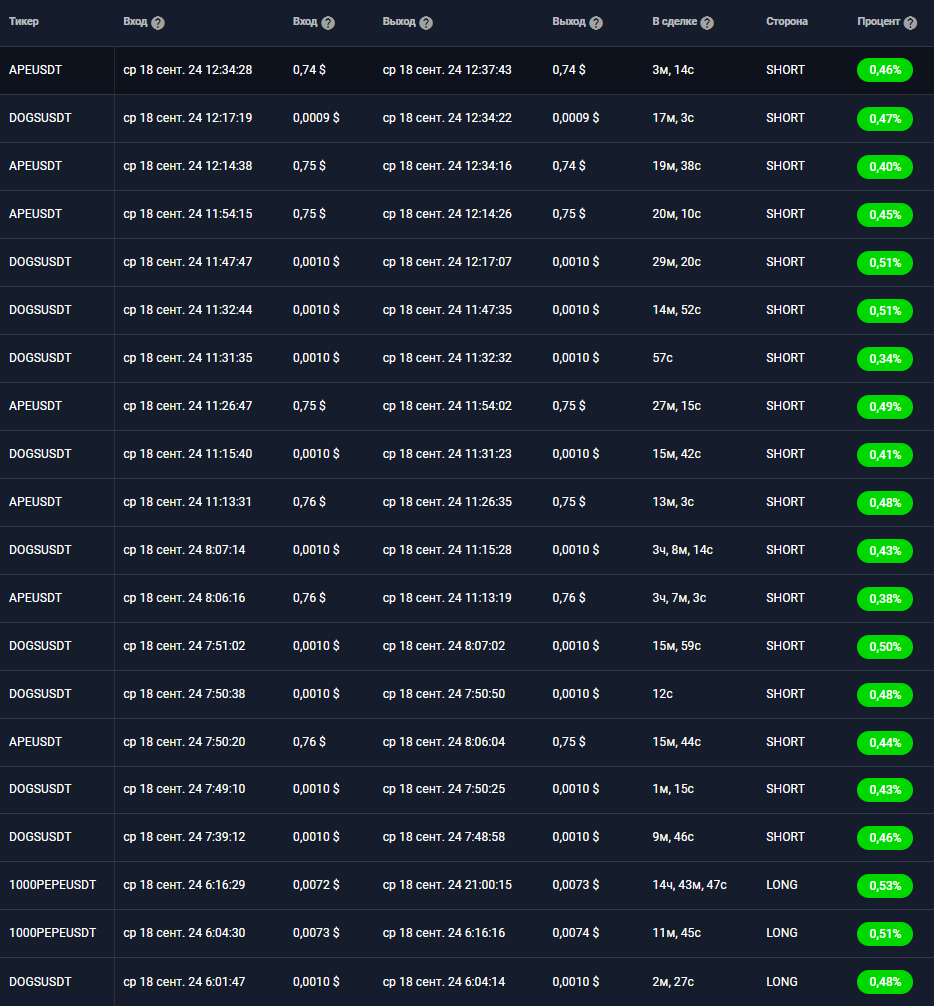This screenshot has width=934, height=1006.
Task: Select the 0,40% profit badge
Action: 885,167
